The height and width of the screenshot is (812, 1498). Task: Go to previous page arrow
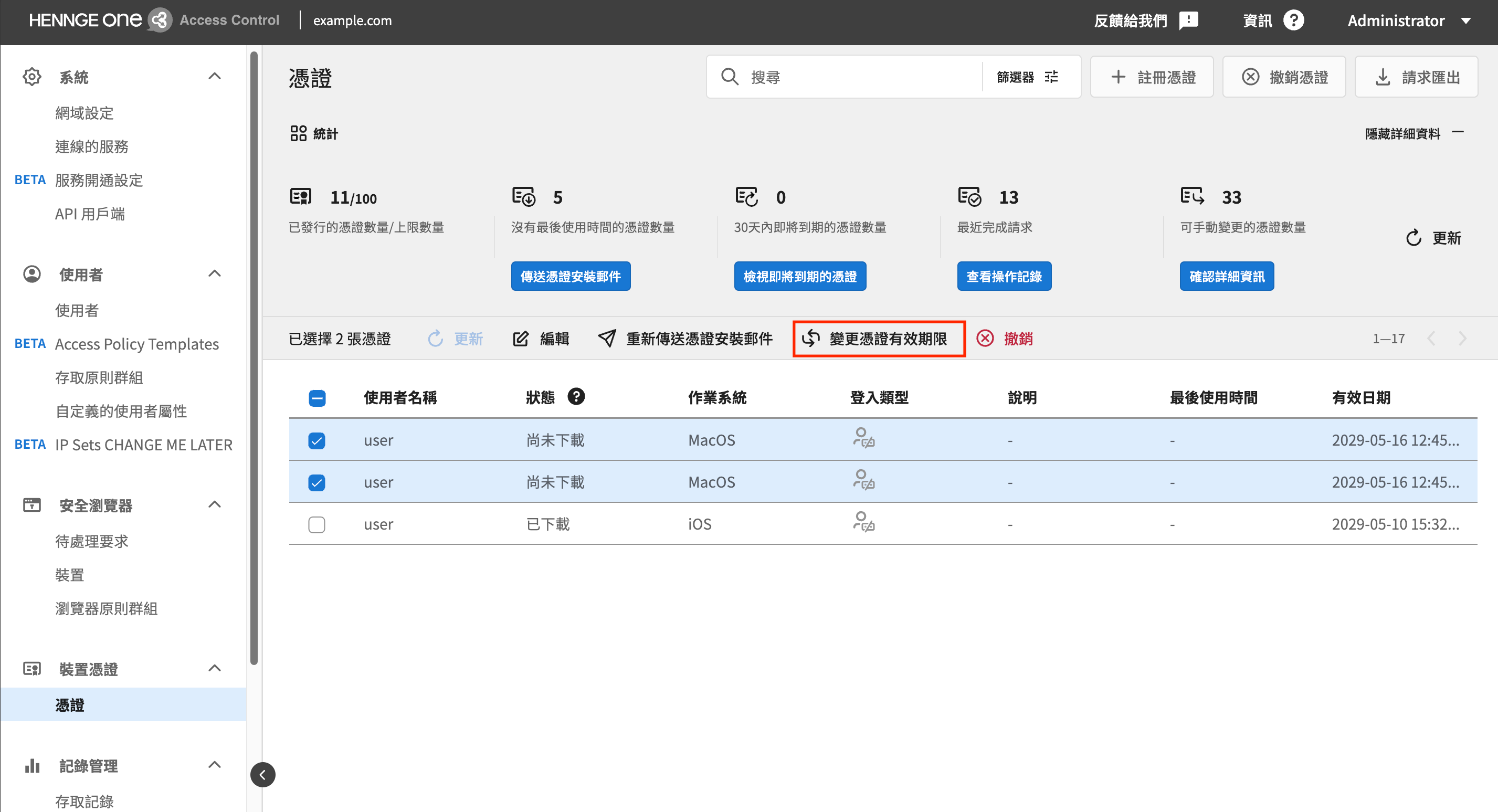(x=1431, y=338)
